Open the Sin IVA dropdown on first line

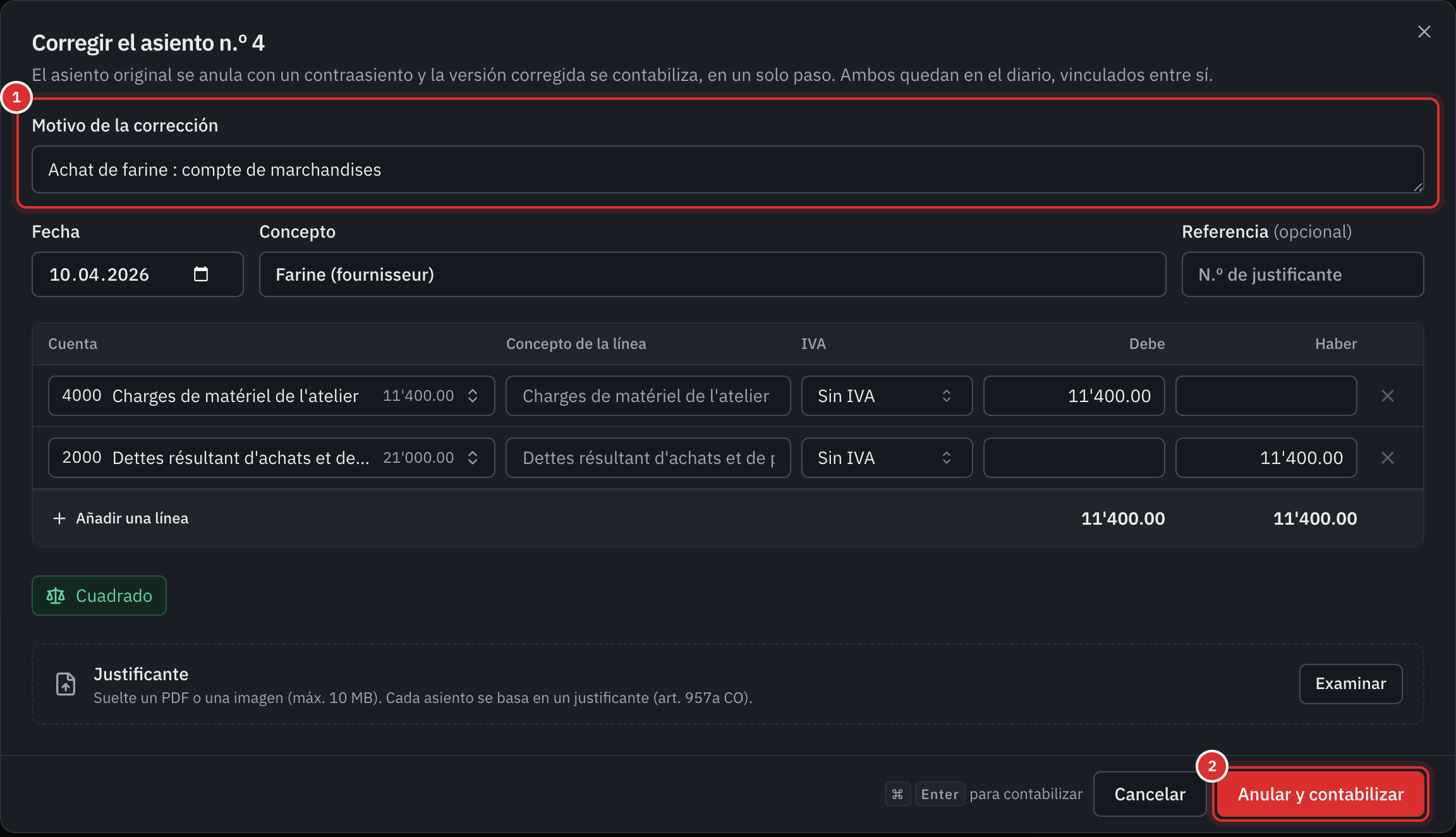coord(887,396)
